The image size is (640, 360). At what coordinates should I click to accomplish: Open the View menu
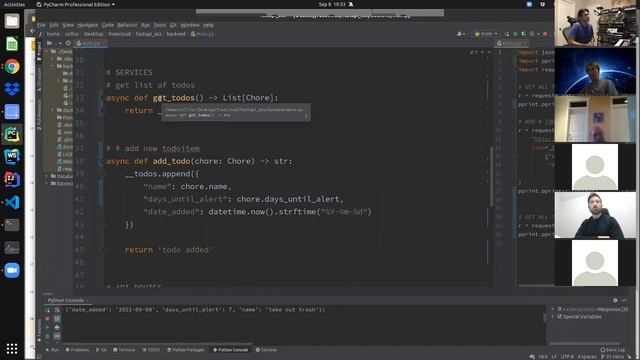[68, 25]
